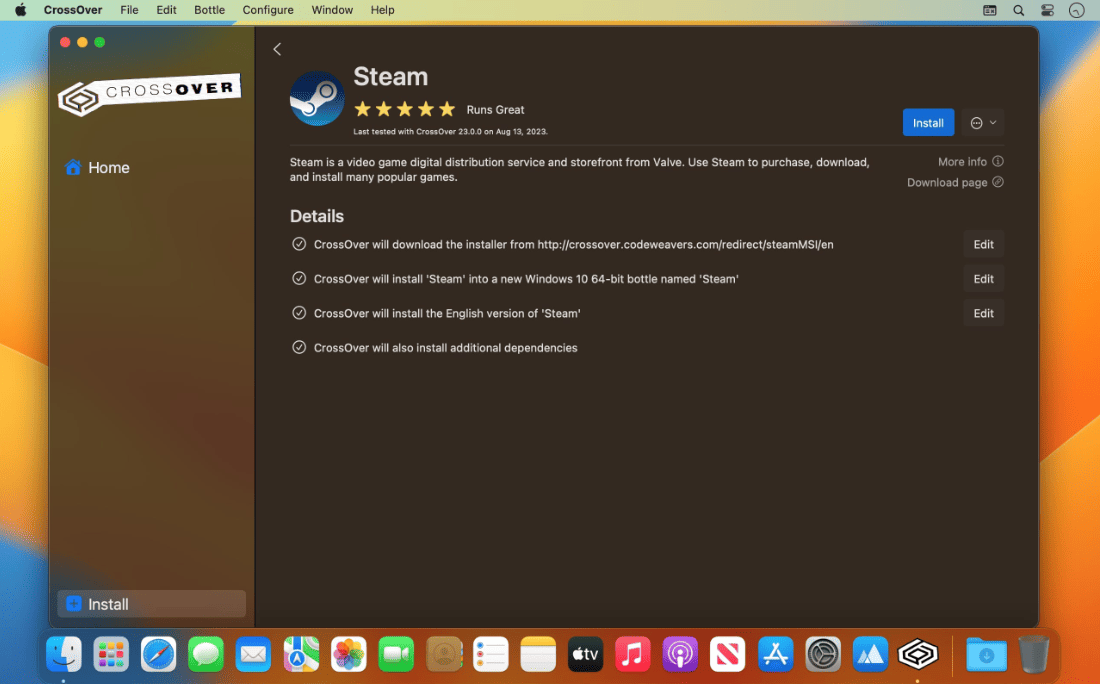The image size is (1100, 684).
Task: Open System Settings from the Dock
Action: (x=823, y=655)
